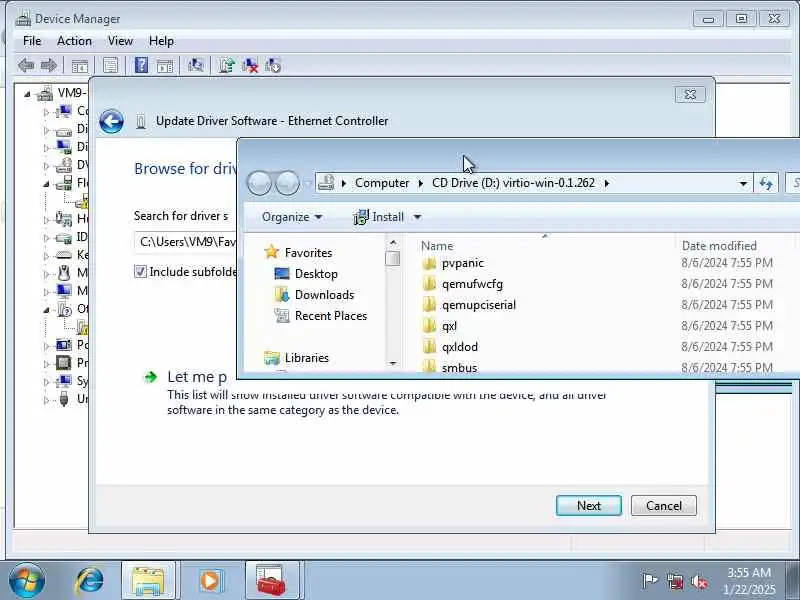Viewport: 800px width, 600px height.
Task: Click the navigation pane scrollbar up arrow
Action: (x=393, y=243)
